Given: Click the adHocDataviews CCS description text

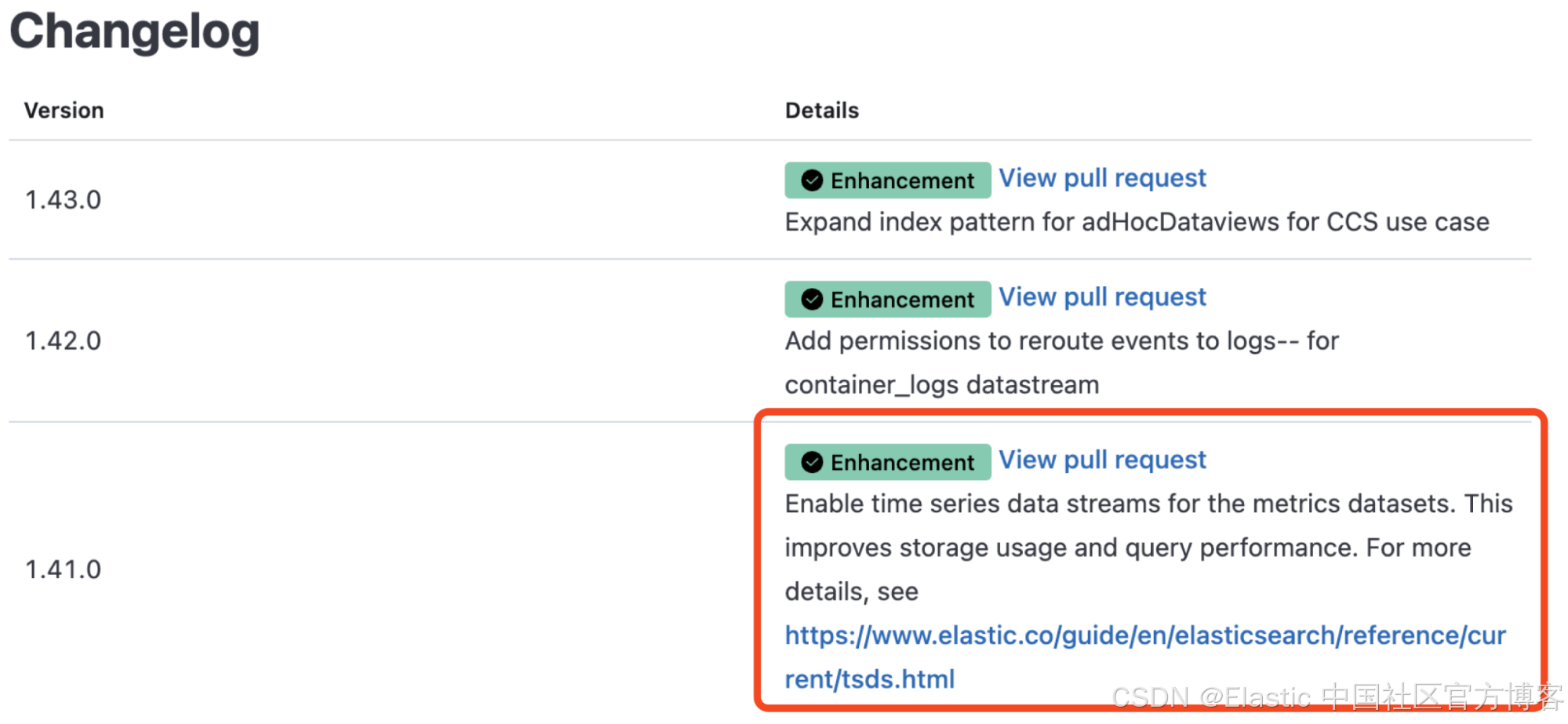Looking at the screenshot, I should [1136, 222].
